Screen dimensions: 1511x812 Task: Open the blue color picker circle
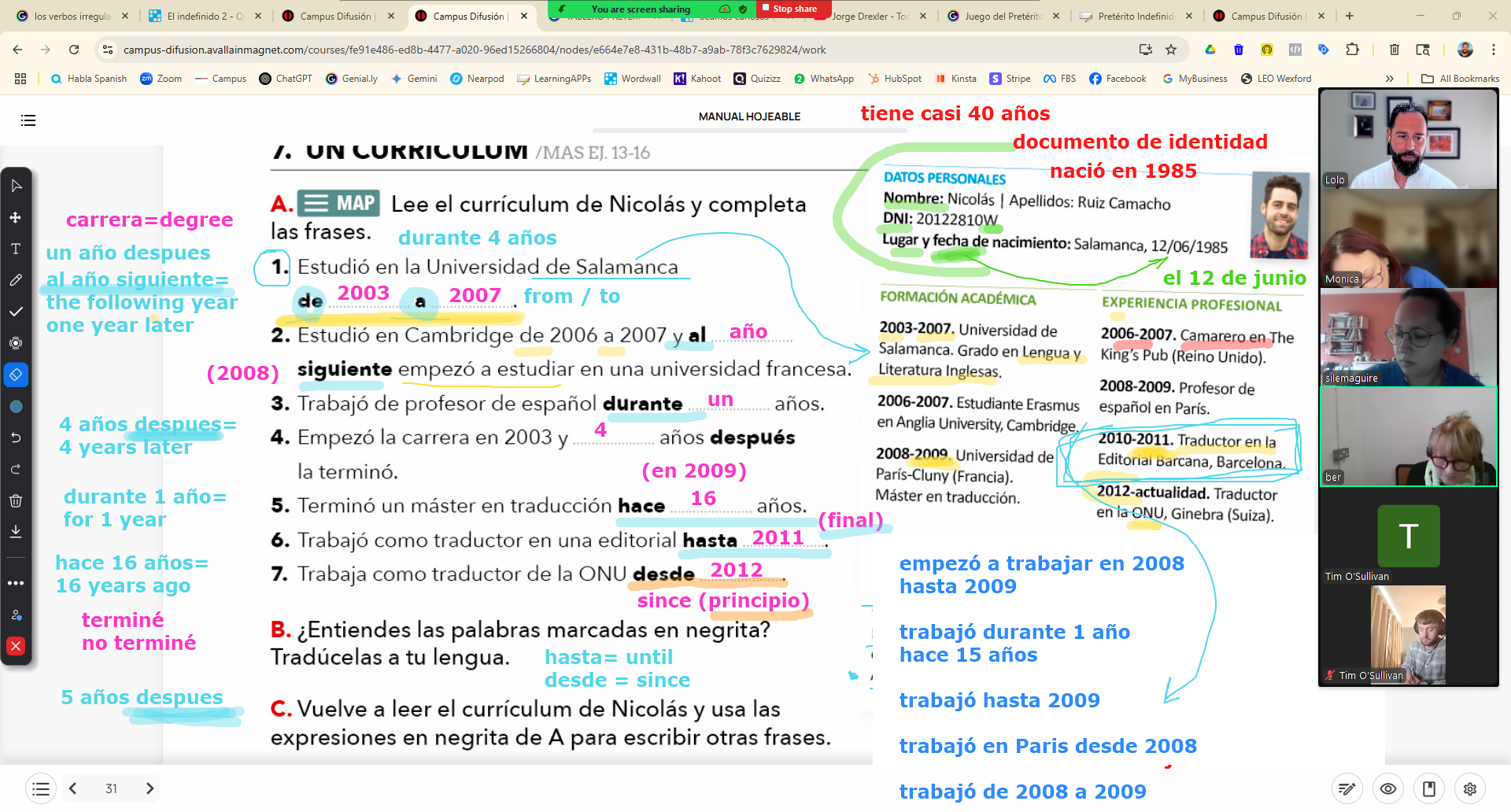tap(16, 407)
